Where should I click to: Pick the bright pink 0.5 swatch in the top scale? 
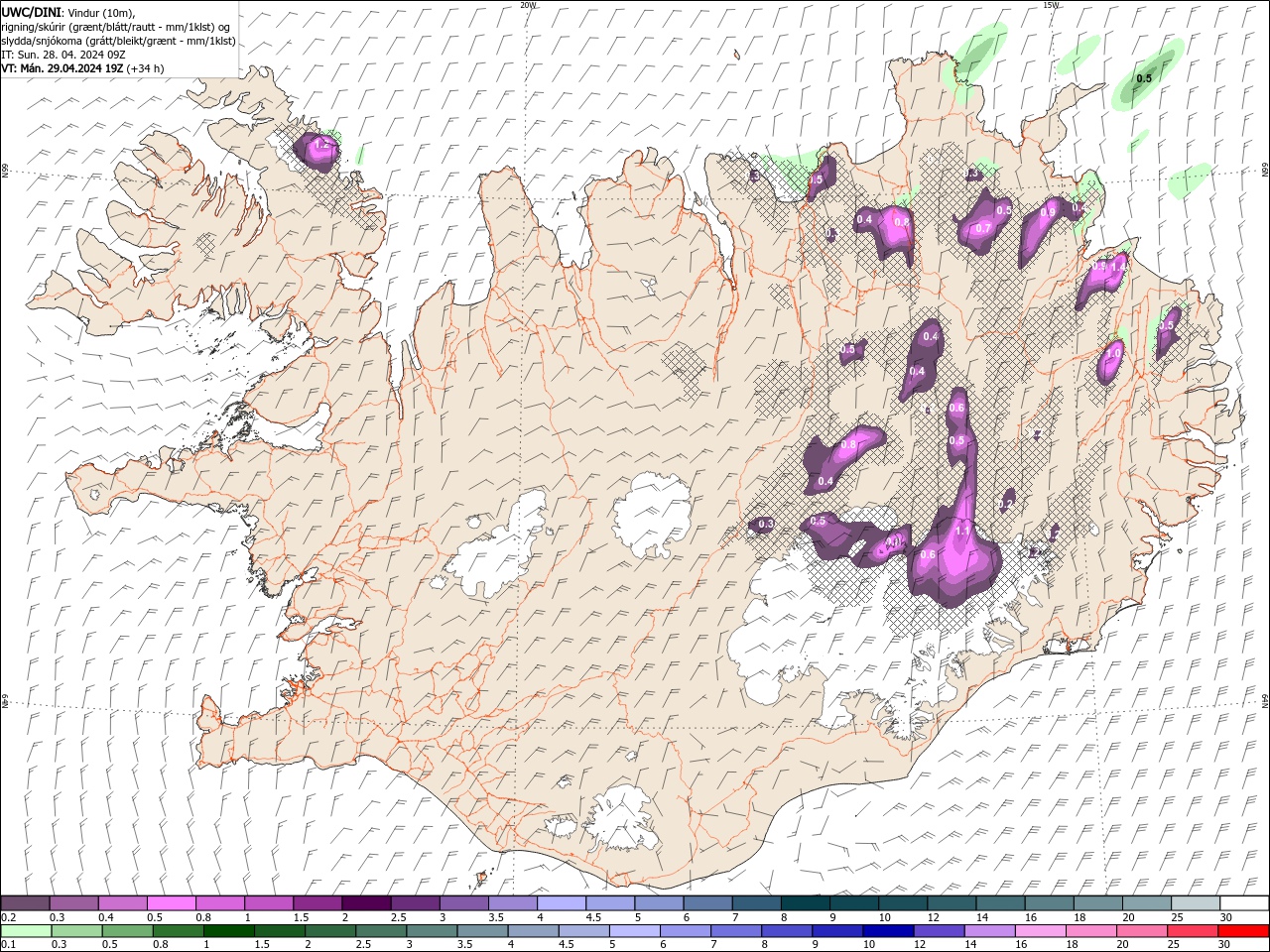(x=171, y=903)
